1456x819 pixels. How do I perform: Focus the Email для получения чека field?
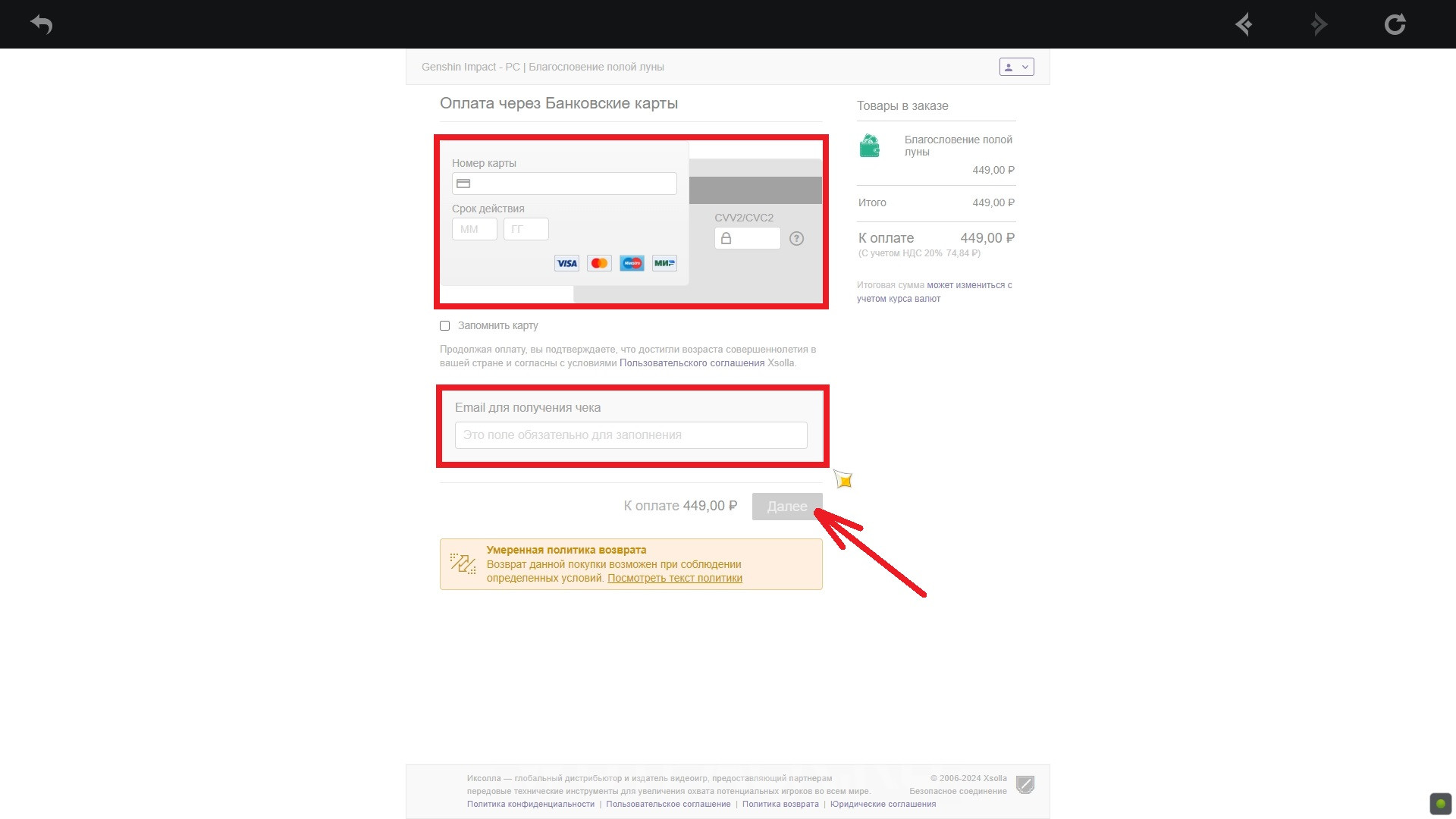(x=631, y=435)
